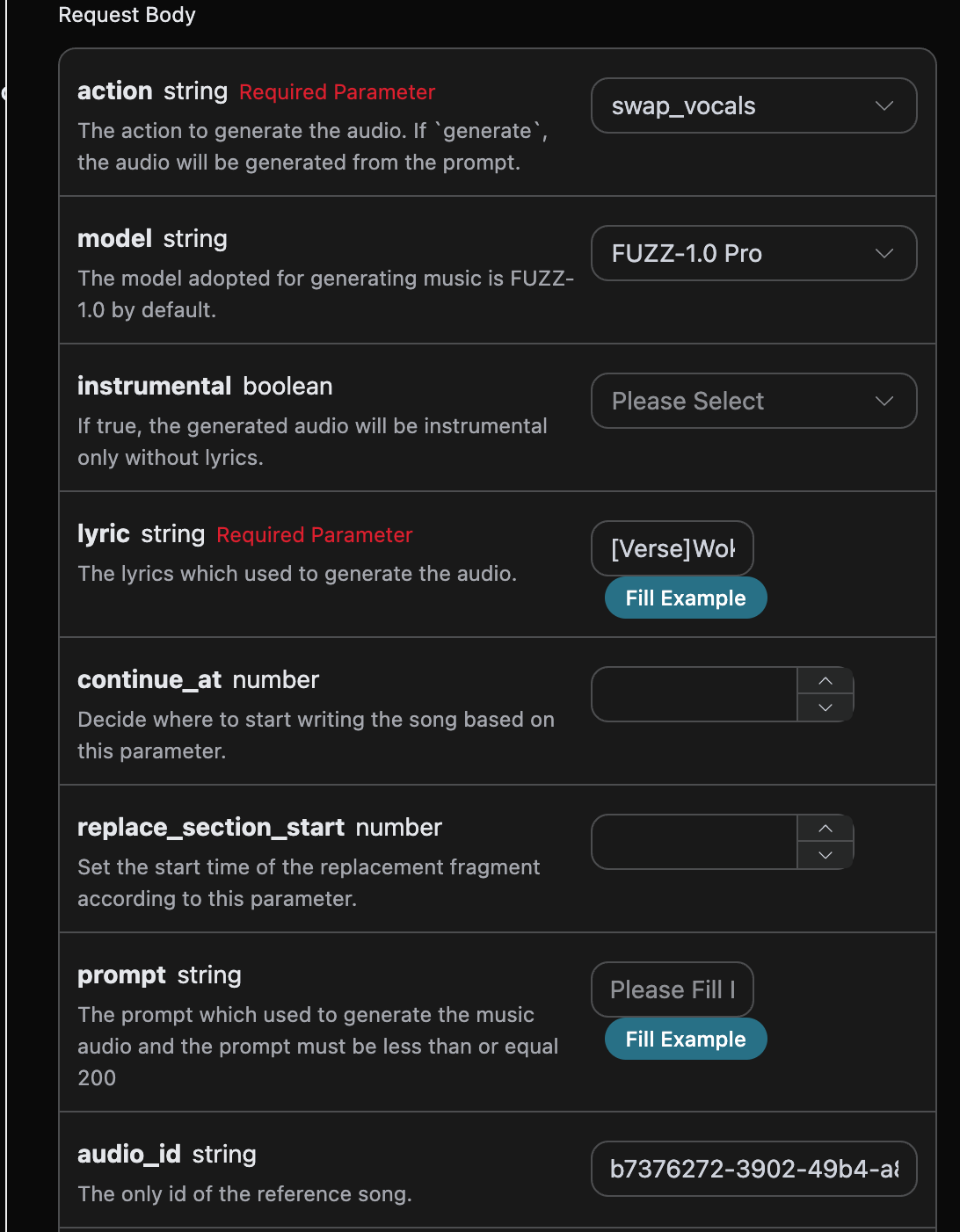Click the continue_at number input field
The width and height of the screenshot is (960, 1232).
pos(695,694)
